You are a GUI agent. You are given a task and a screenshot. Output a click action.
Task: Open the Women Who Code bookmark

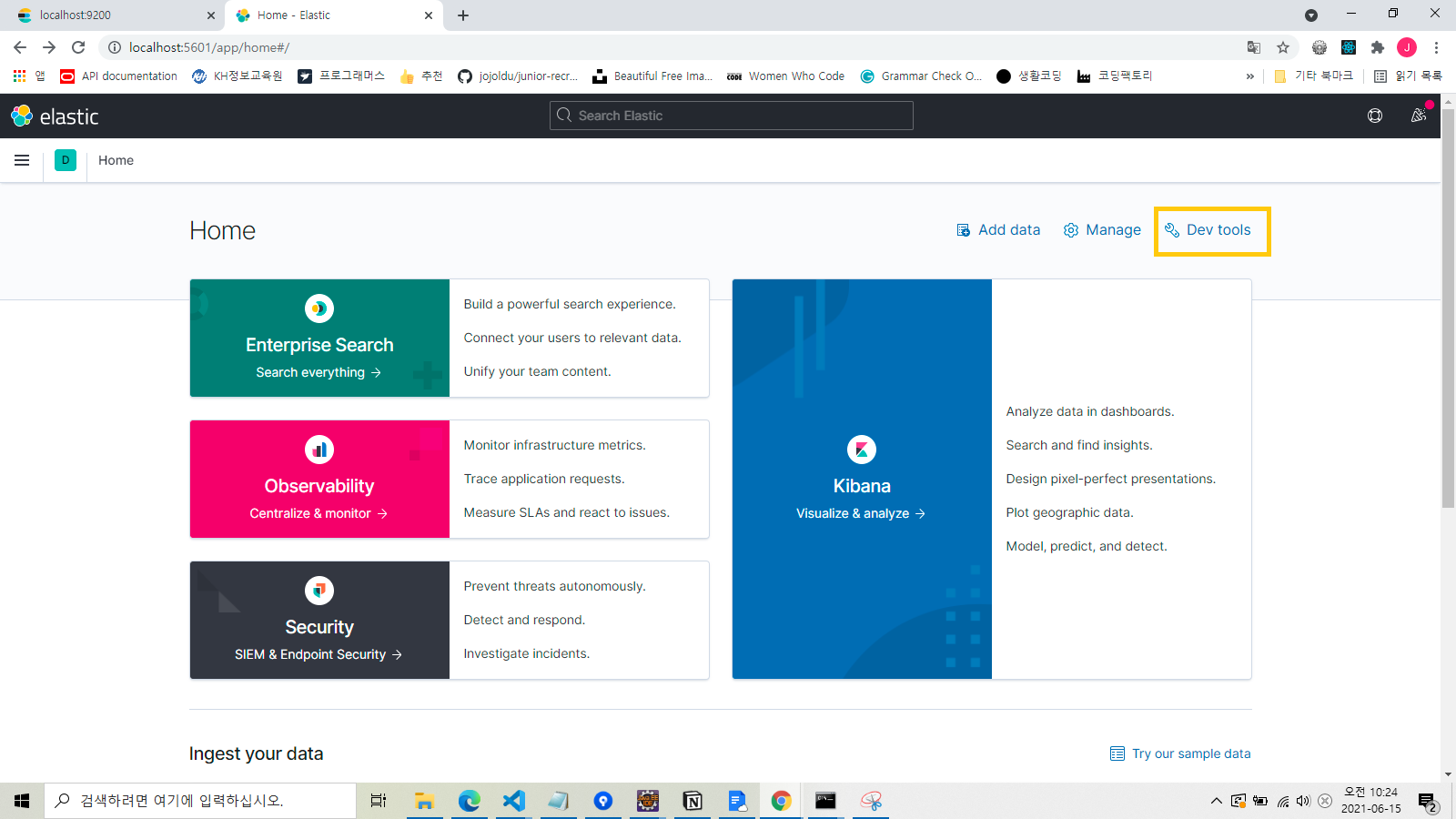coord(786,76)
